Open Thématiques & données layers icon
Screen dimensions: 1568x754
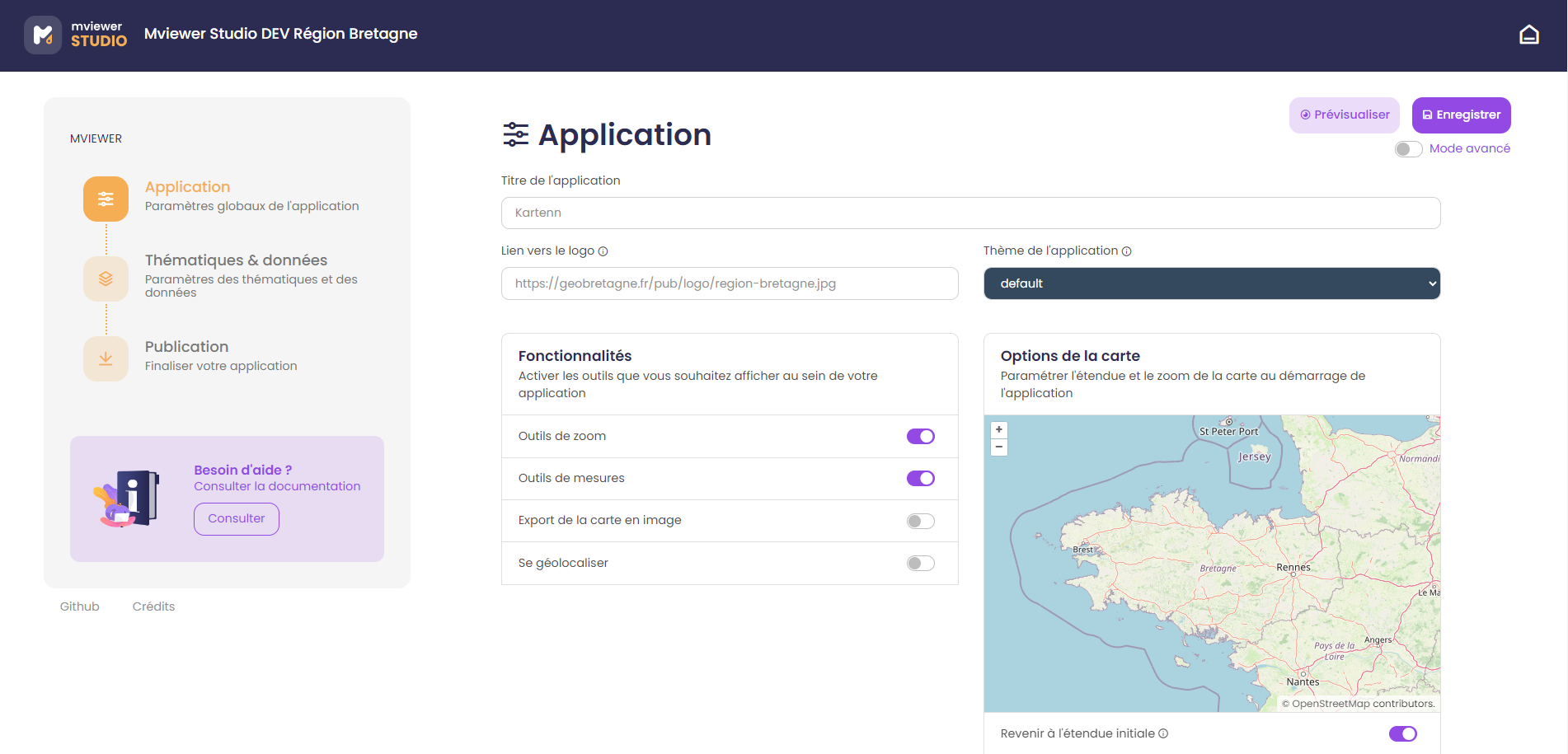click(106, 279)
